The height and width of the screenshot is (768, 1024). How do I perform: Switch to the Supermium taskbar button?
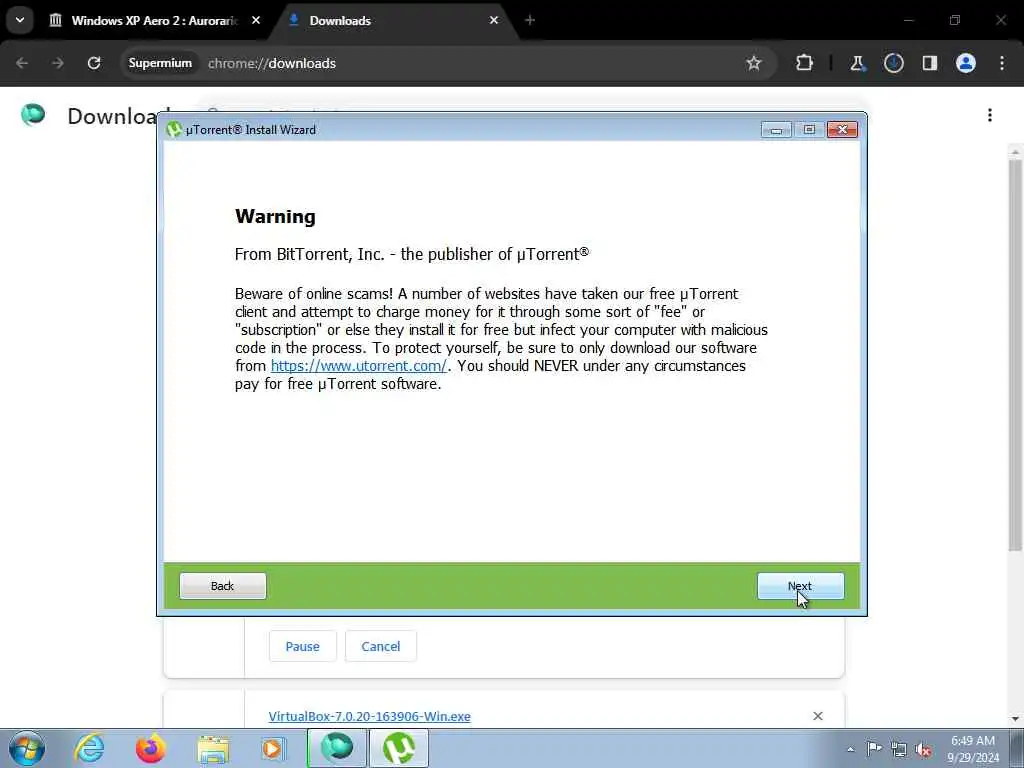[337, 748]
